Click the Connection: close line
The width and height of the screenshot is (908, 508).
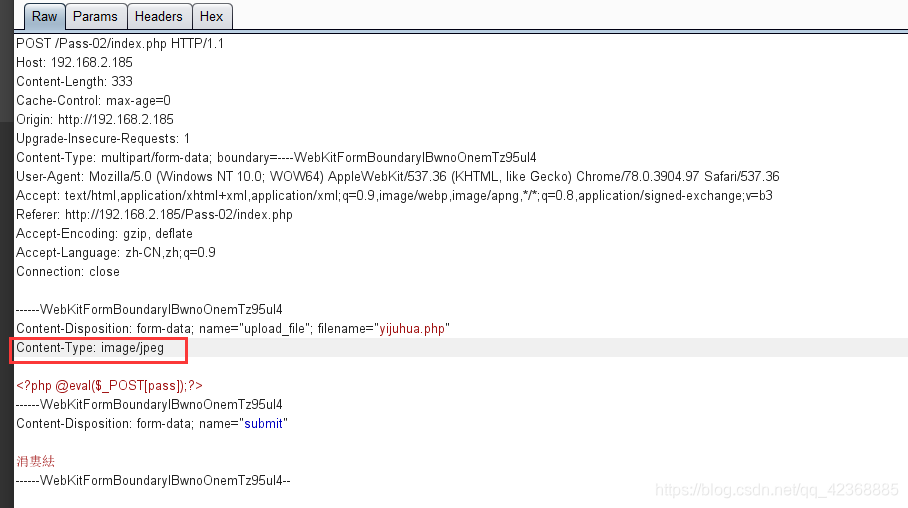(68, 272)
